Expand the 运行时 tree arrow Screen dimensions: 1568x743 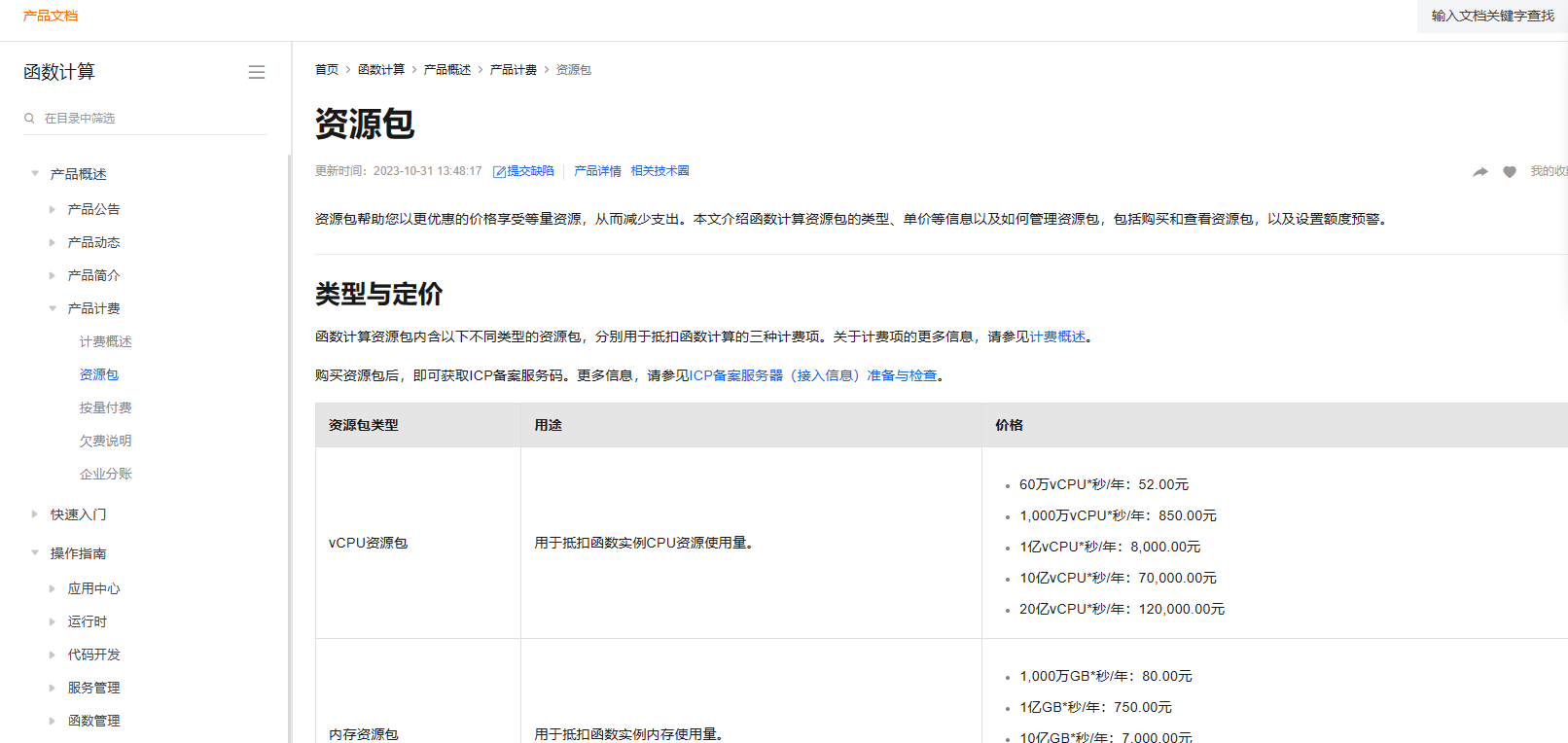coord(53,621)
